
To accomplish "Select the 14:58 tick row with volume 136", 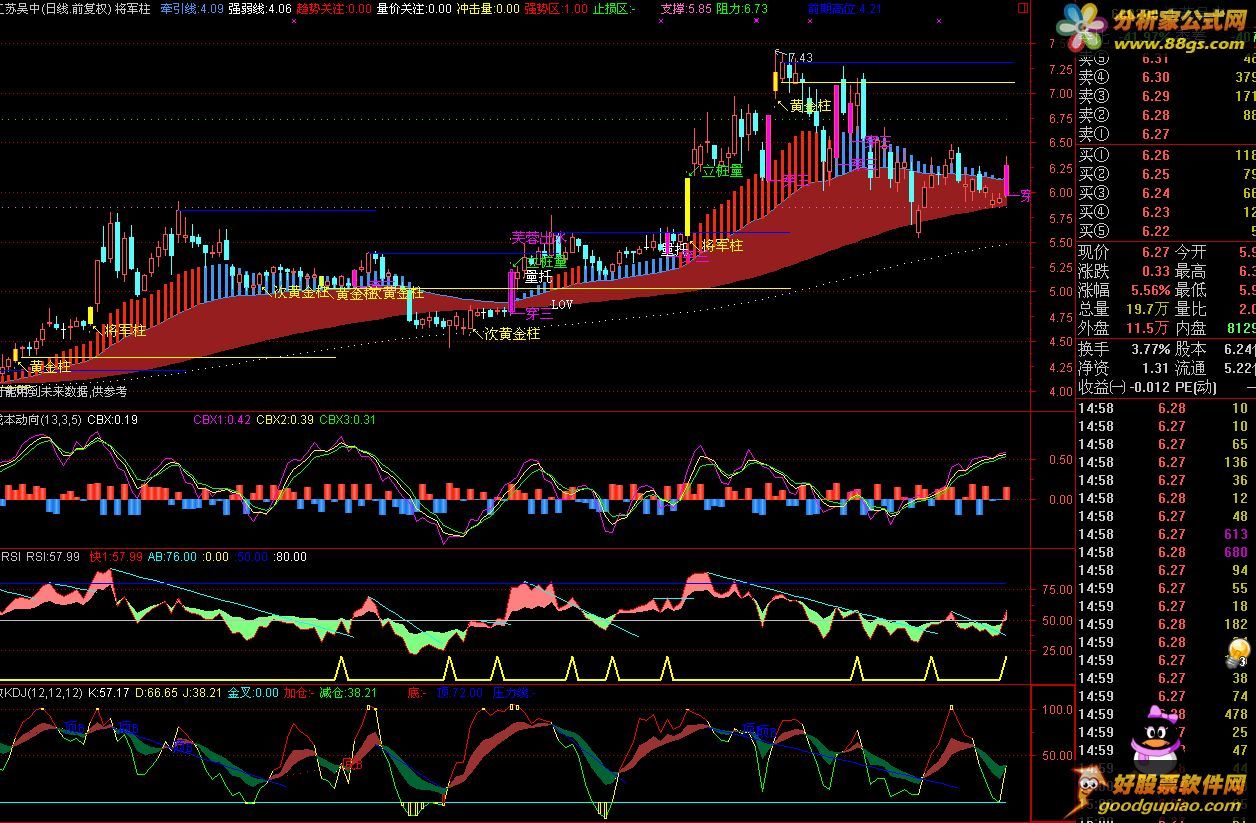I will click(x=1166, y=462).
